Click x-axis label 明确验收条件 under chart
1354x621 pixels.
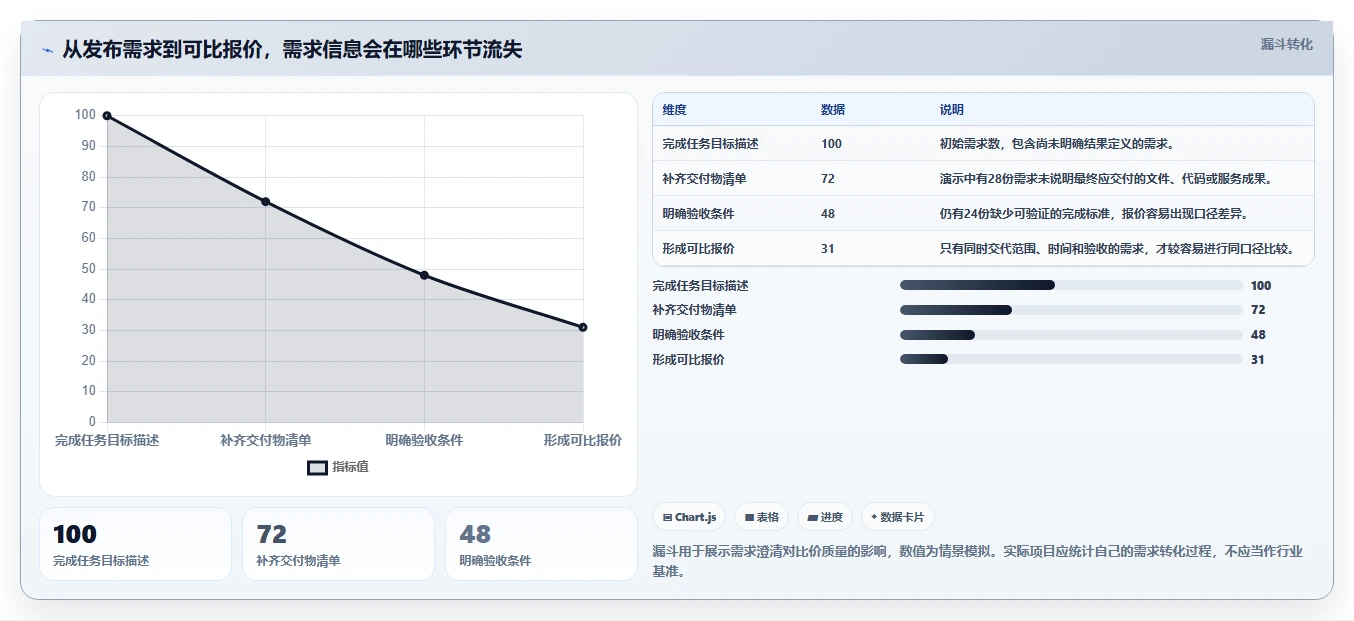tap(424, 440)
